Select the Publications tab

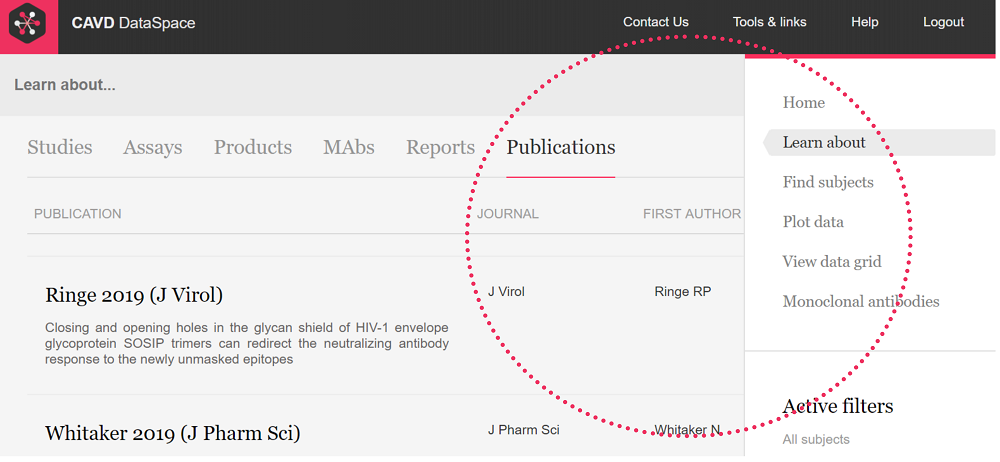click(x=561, y=147)
